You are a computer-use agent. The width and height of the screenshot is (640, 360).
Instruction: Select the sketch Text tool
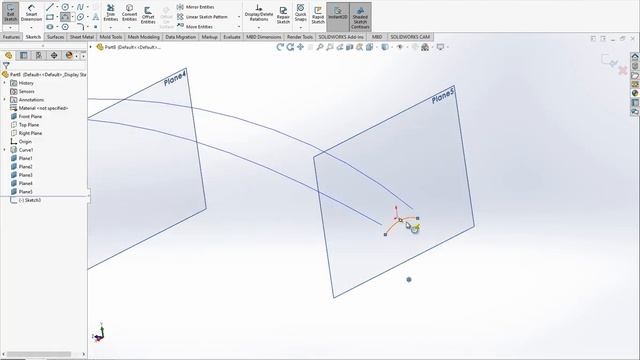[x=95, y=17]
